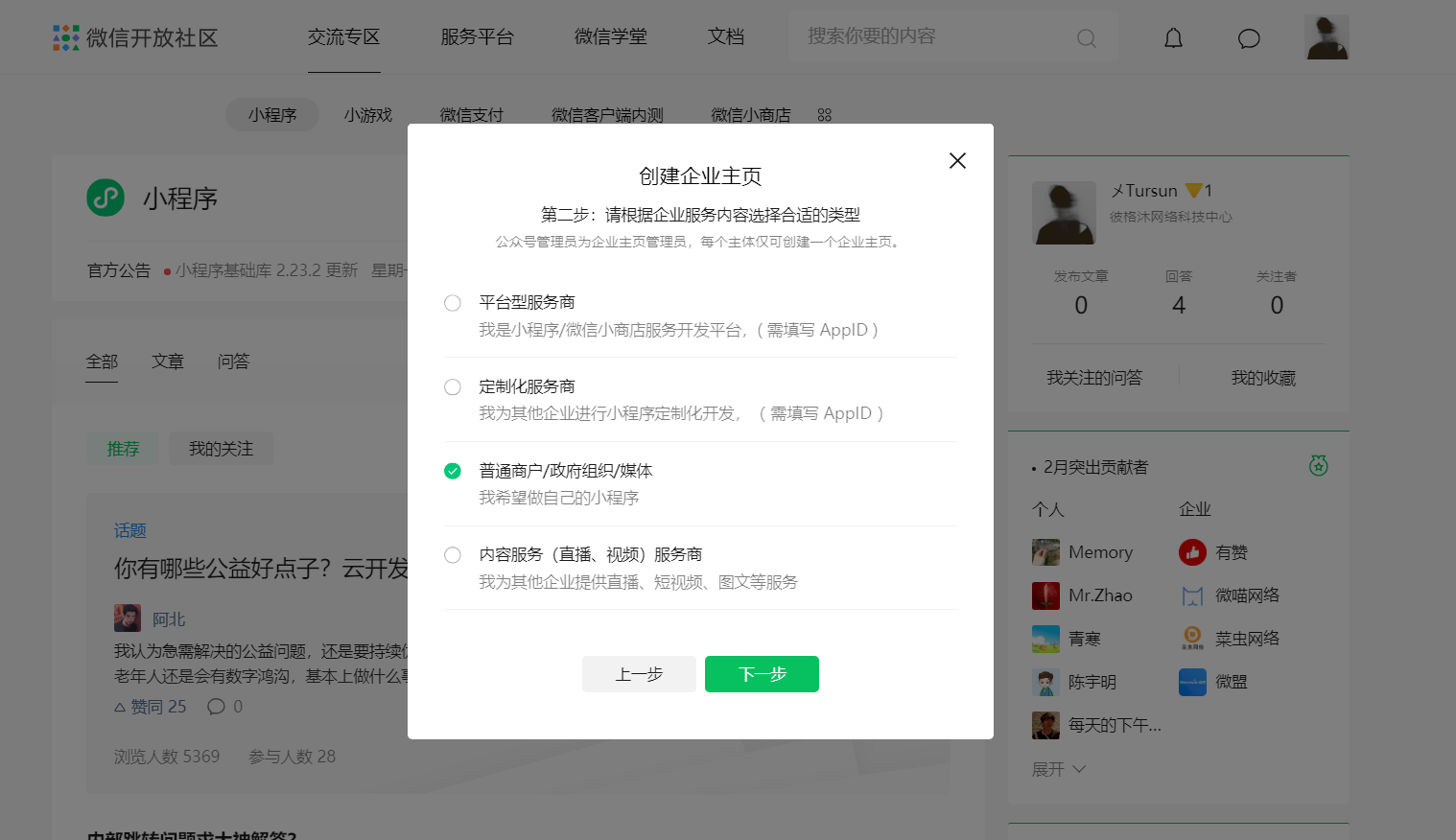Viewport: 1456px width, 840px height.
Task: Select the 微信小商店 category
Action: pos(751,115)
